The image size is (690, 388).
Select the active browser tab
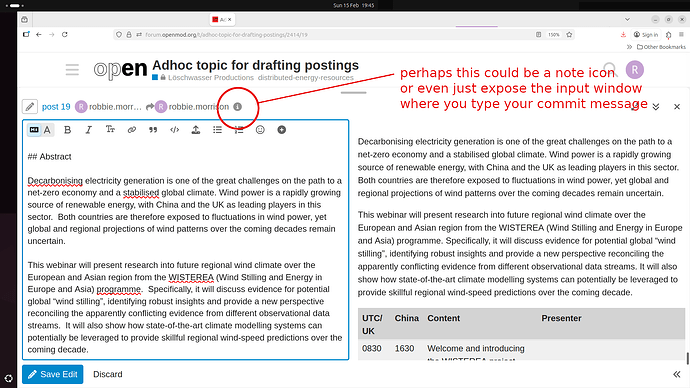pyautogui.click(x=223, y=19)
